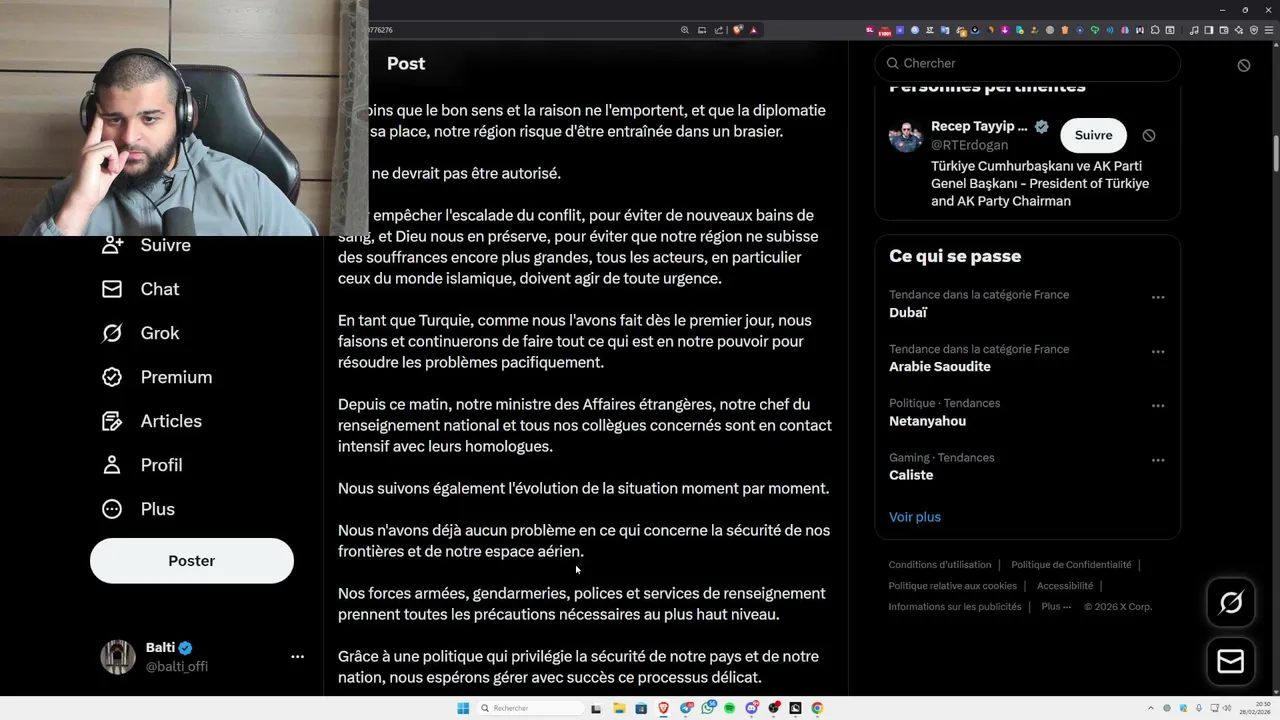This screenshot has height=720, width=1280.
Task: Open the Brave hamburger menu
Action: 1268,30
